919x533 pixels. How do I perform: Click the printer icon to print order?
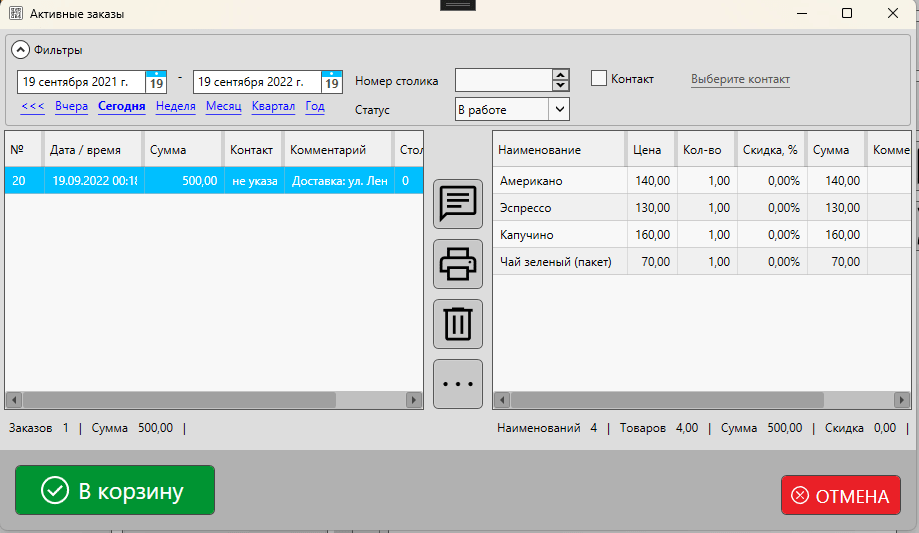458,264
